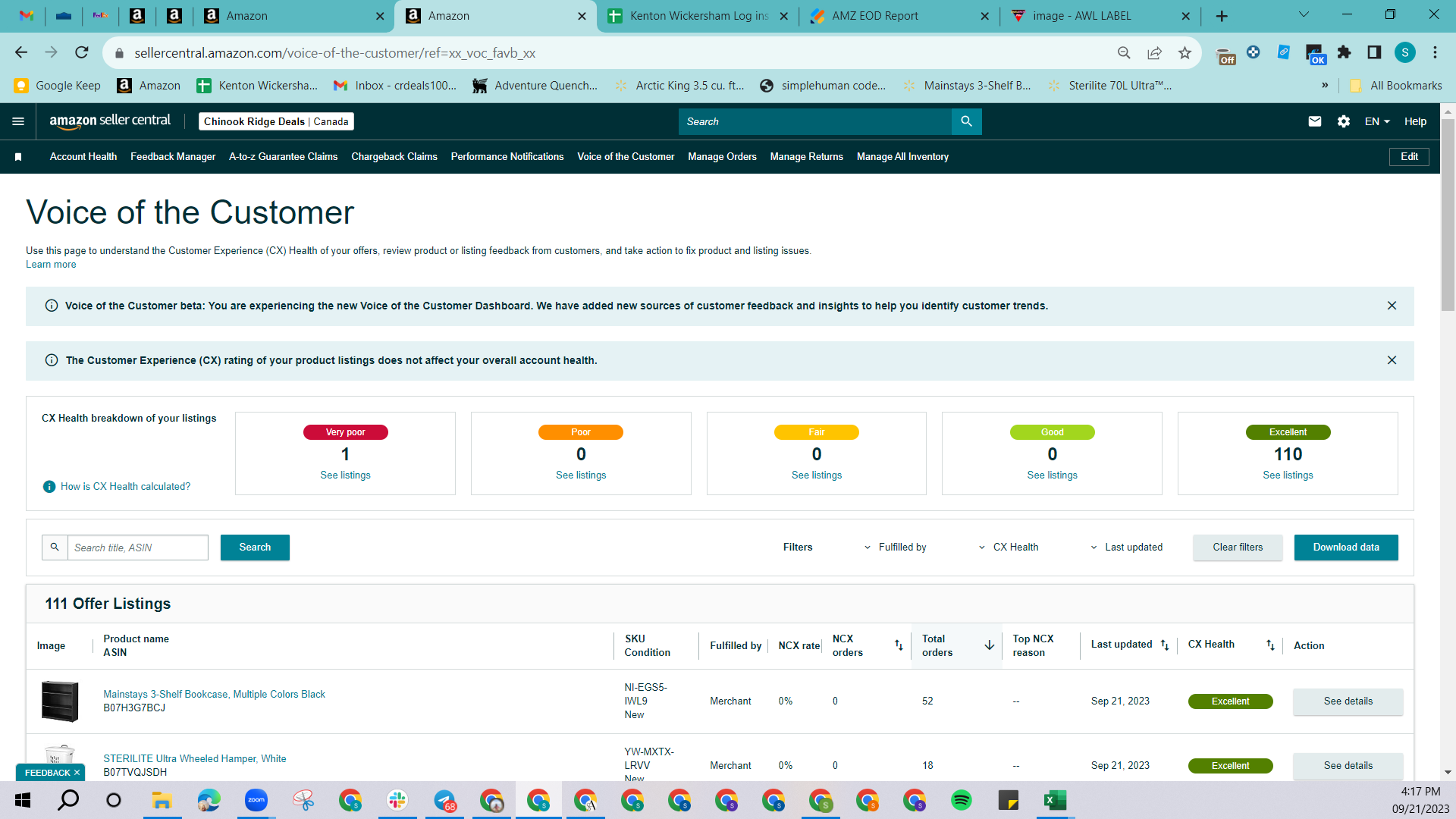Open the messages envelope icon

click(1315, 121)
